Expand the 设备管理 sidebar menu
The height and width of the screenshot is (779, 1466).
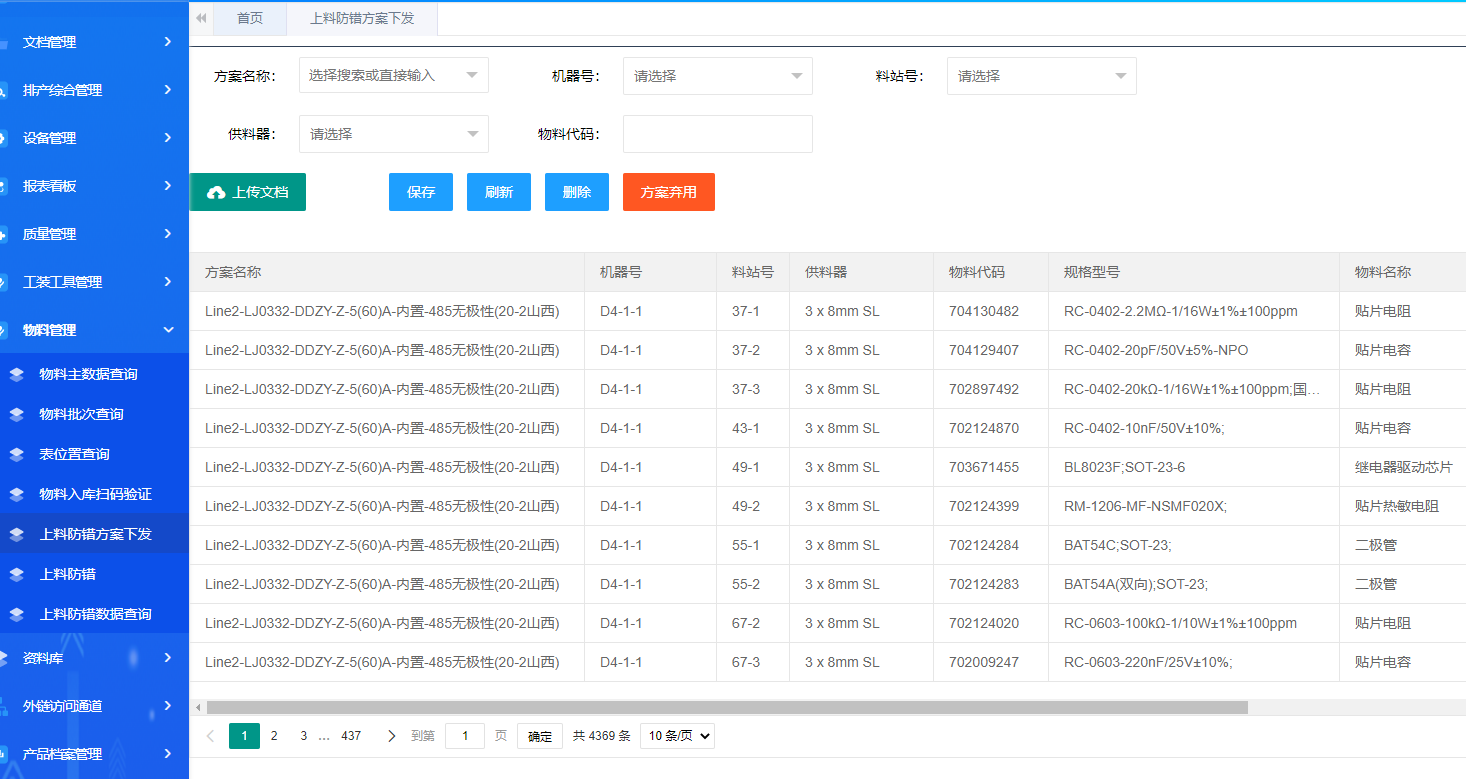pyautogui.click(x=94, y=138)
